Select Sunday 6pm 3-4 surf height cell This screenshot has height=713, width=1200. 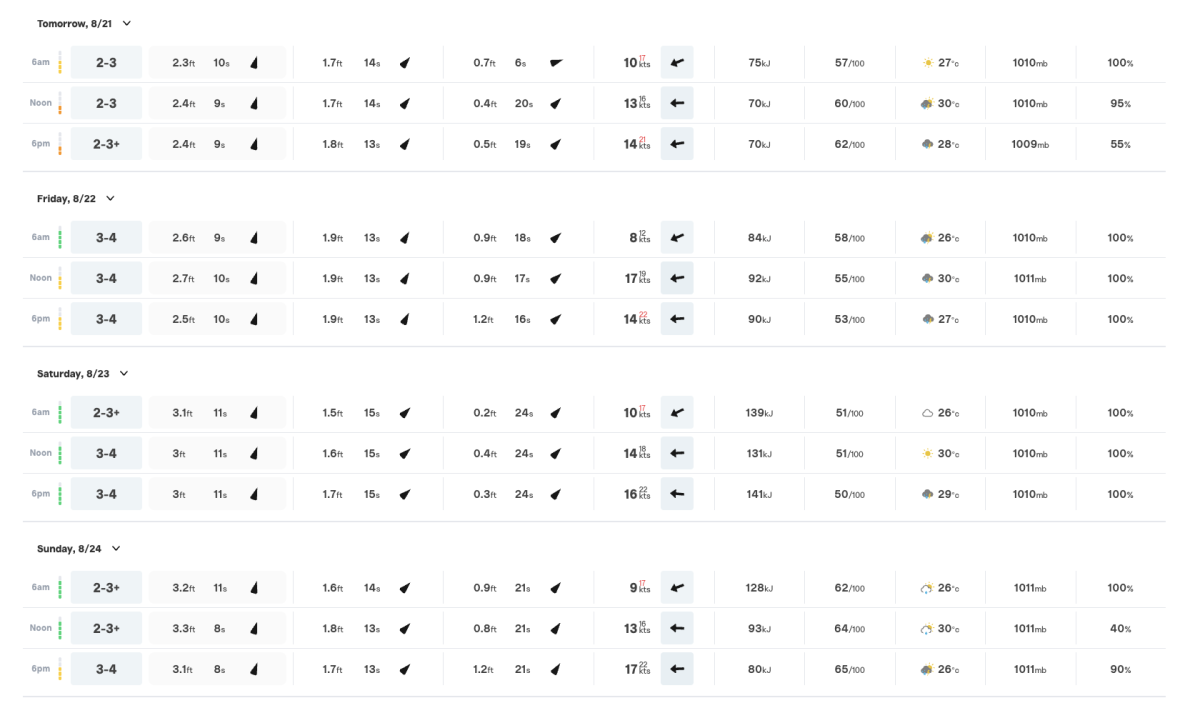click(106, 669)
